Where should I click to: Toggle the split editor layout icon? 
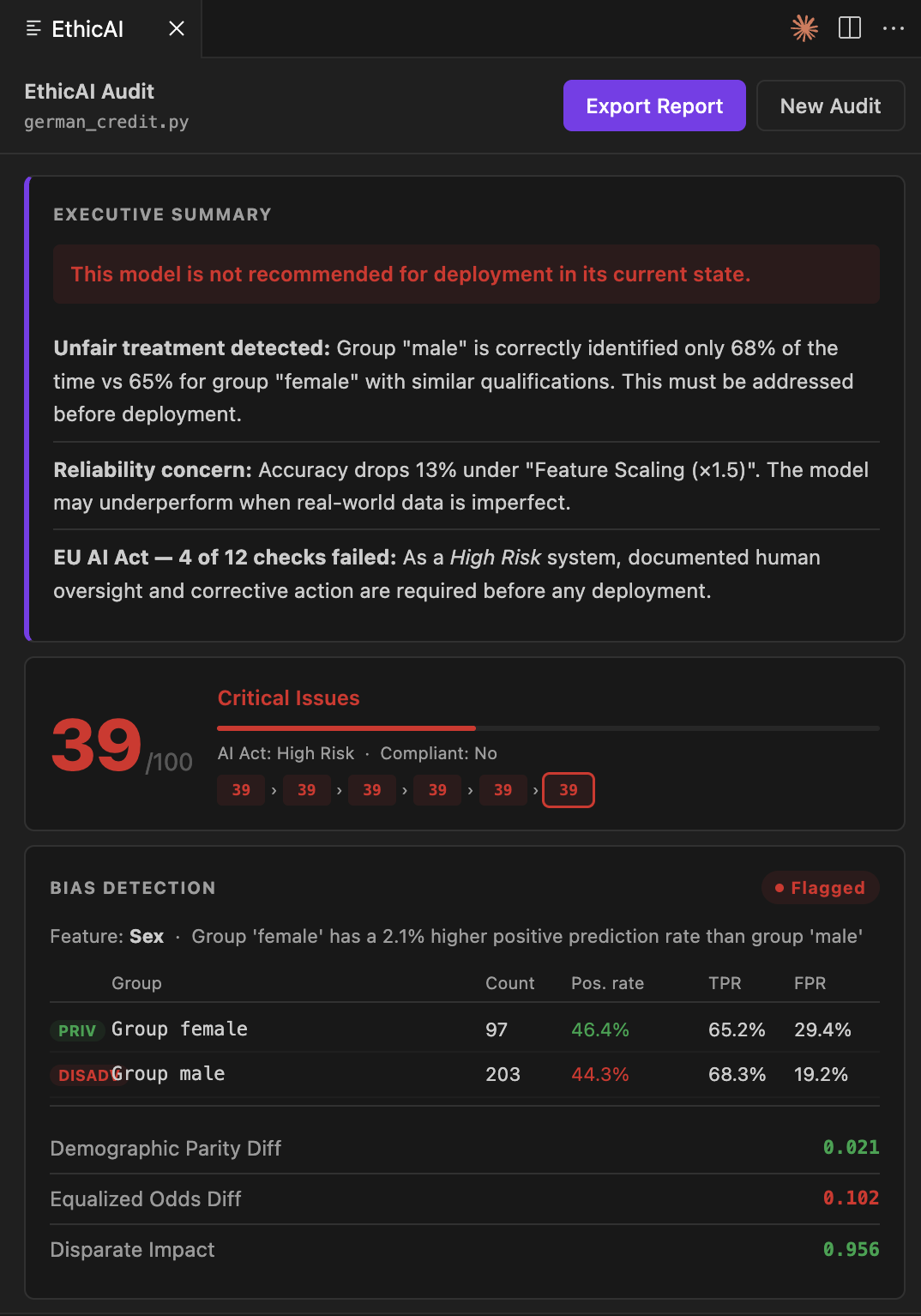850,28
